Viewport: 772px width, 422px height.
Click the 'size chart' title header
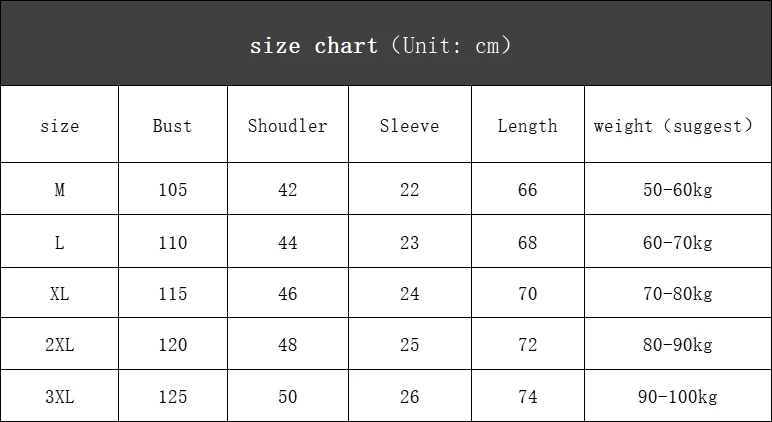pyautogui.click(x=380, y=46)
